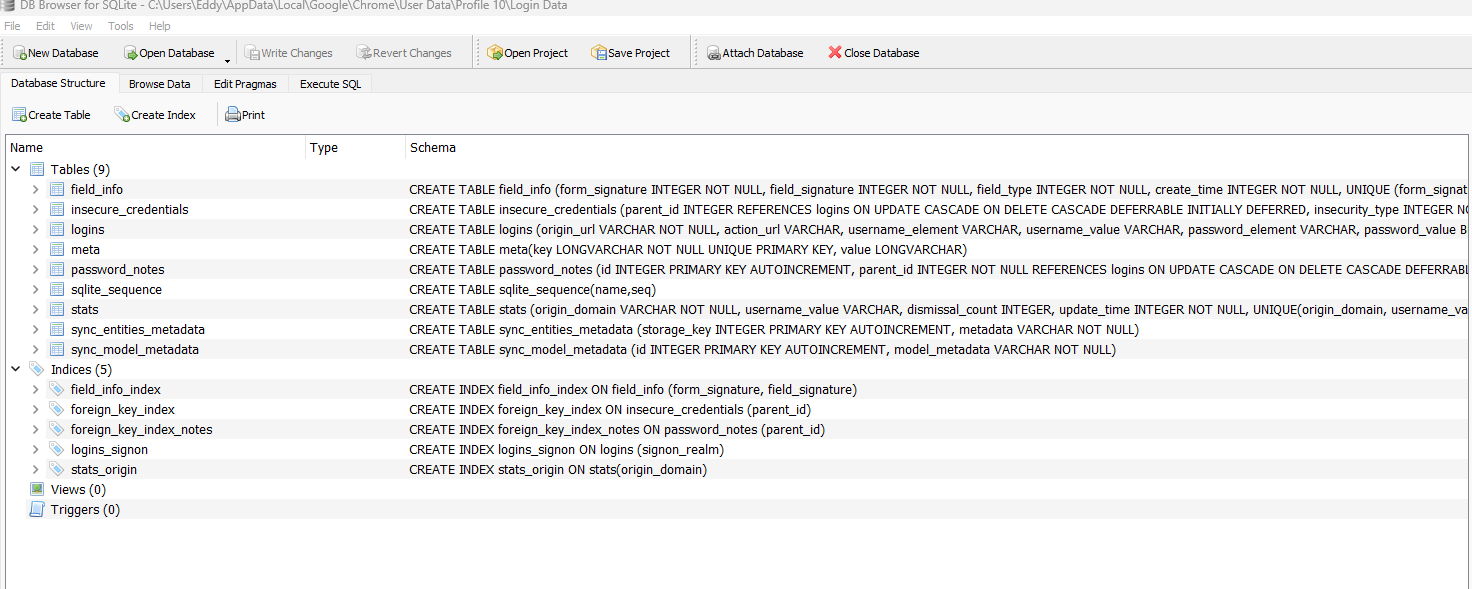The width and height of the screenshot is (1472, 589).
Task: Click the table icon next to insecure_credentials
Action: click(x=57, y=209)
